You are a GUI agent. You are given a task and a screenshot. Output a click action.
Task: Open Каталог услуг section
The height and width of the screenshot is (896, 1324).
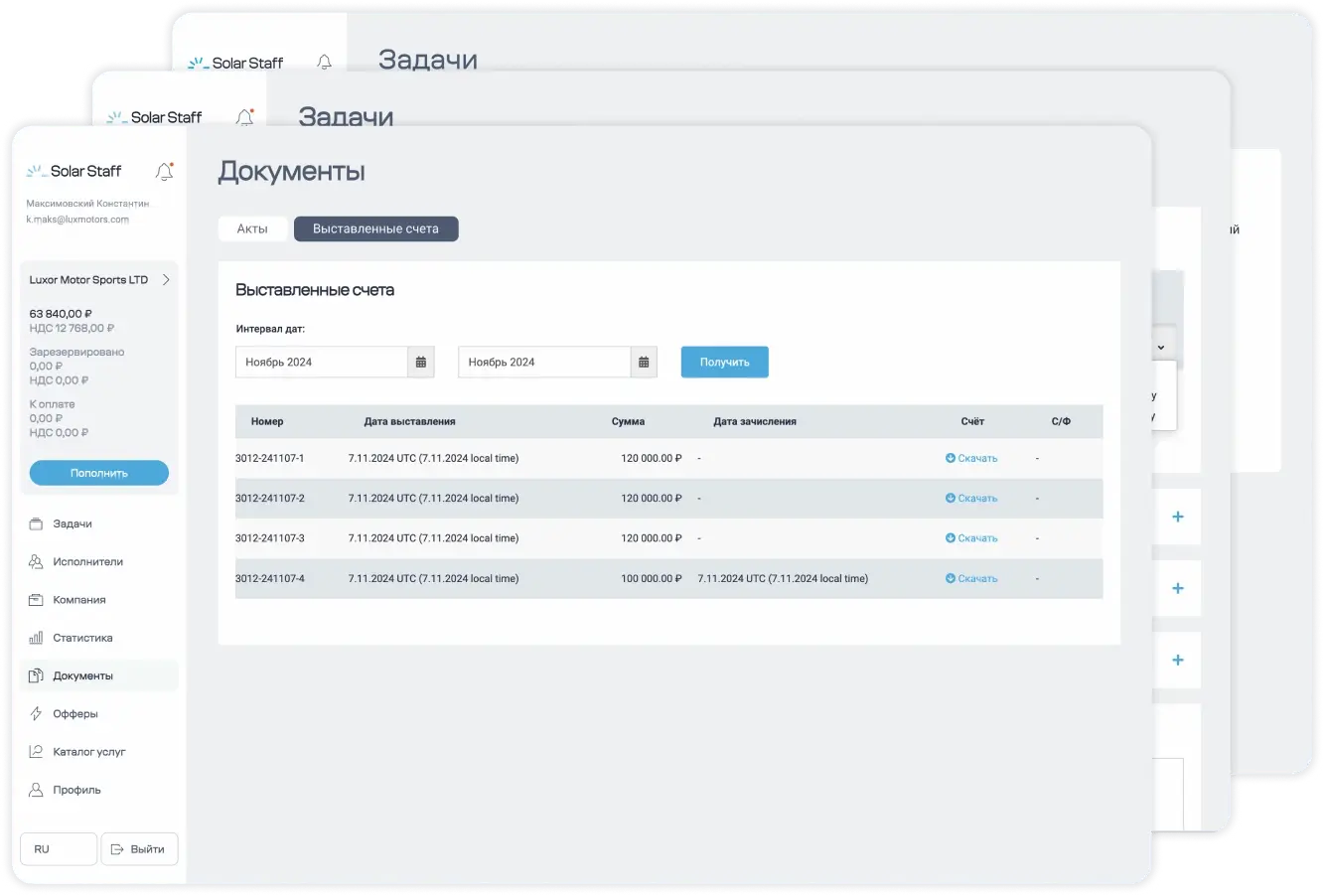point(88,752)
